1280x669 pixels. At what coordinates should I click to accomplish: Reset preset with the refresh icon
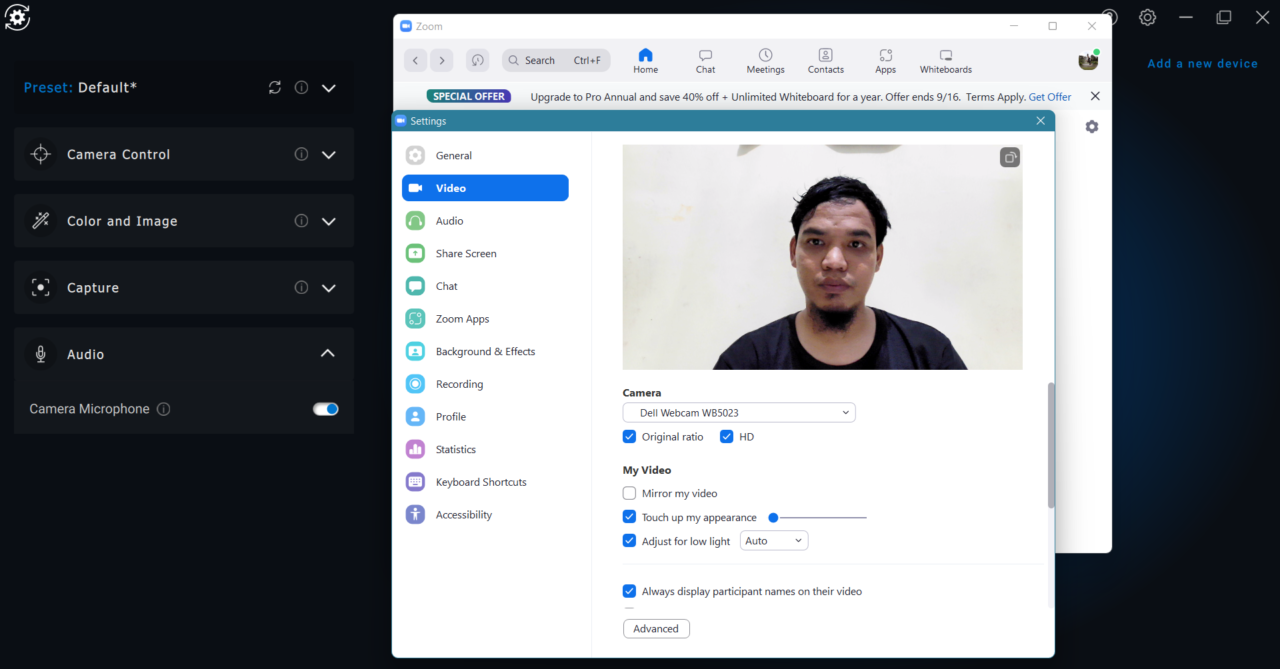point(275,88)
